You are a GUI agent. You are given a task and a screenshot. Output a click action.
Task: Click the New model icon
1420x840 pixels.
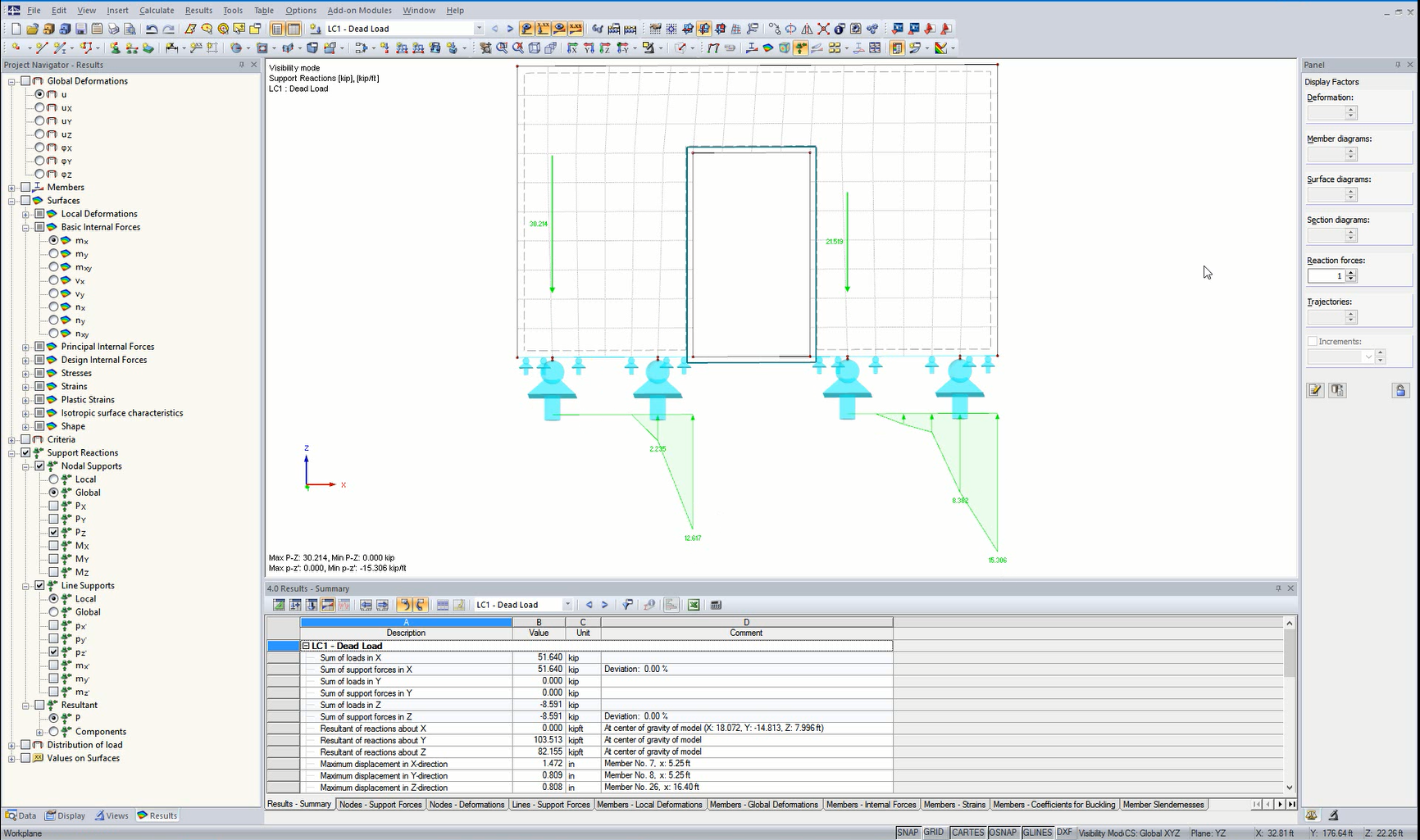click(x=16, y=29)
